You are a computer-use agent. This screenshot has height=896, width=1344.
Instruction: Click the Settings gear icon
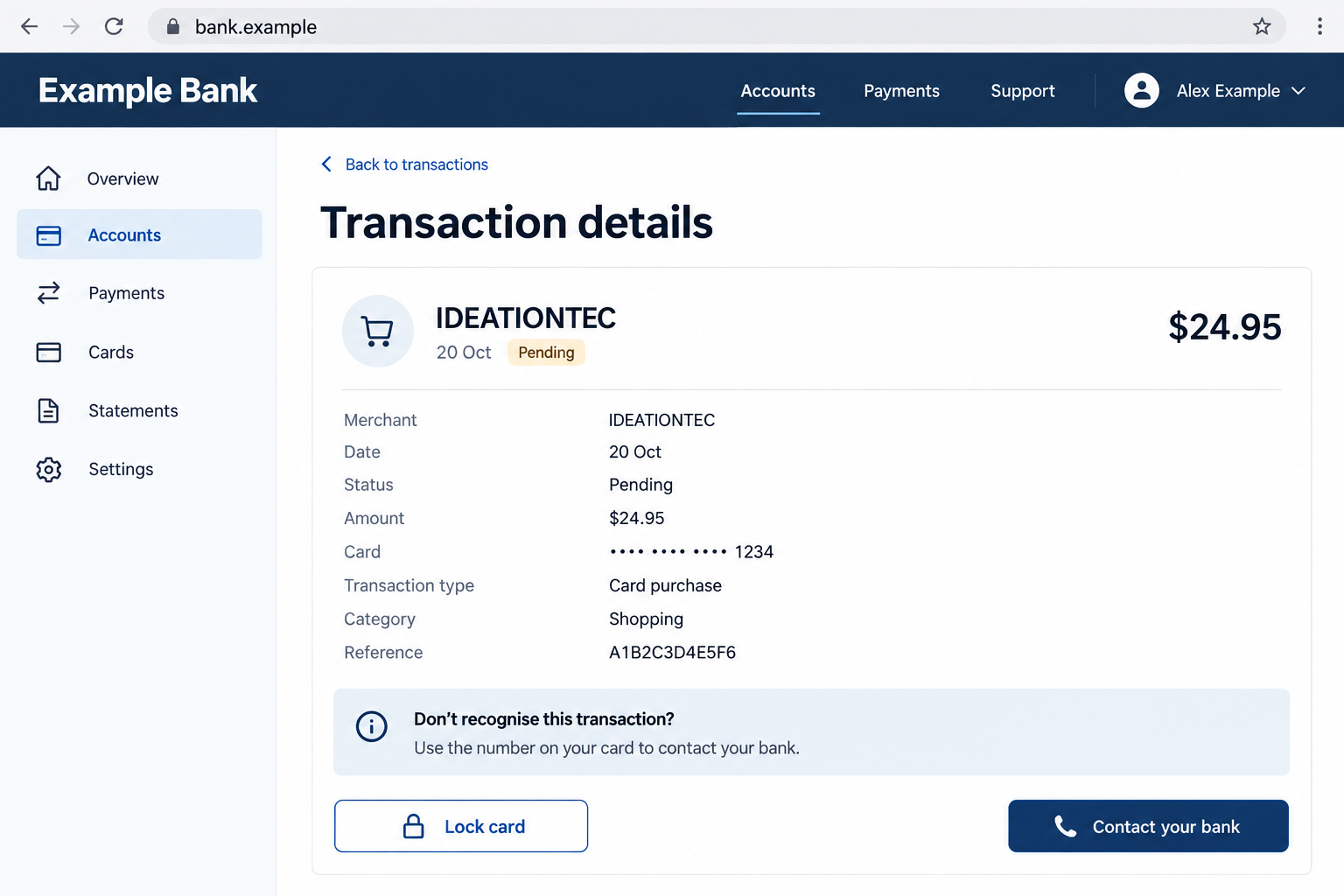[49, 470]
